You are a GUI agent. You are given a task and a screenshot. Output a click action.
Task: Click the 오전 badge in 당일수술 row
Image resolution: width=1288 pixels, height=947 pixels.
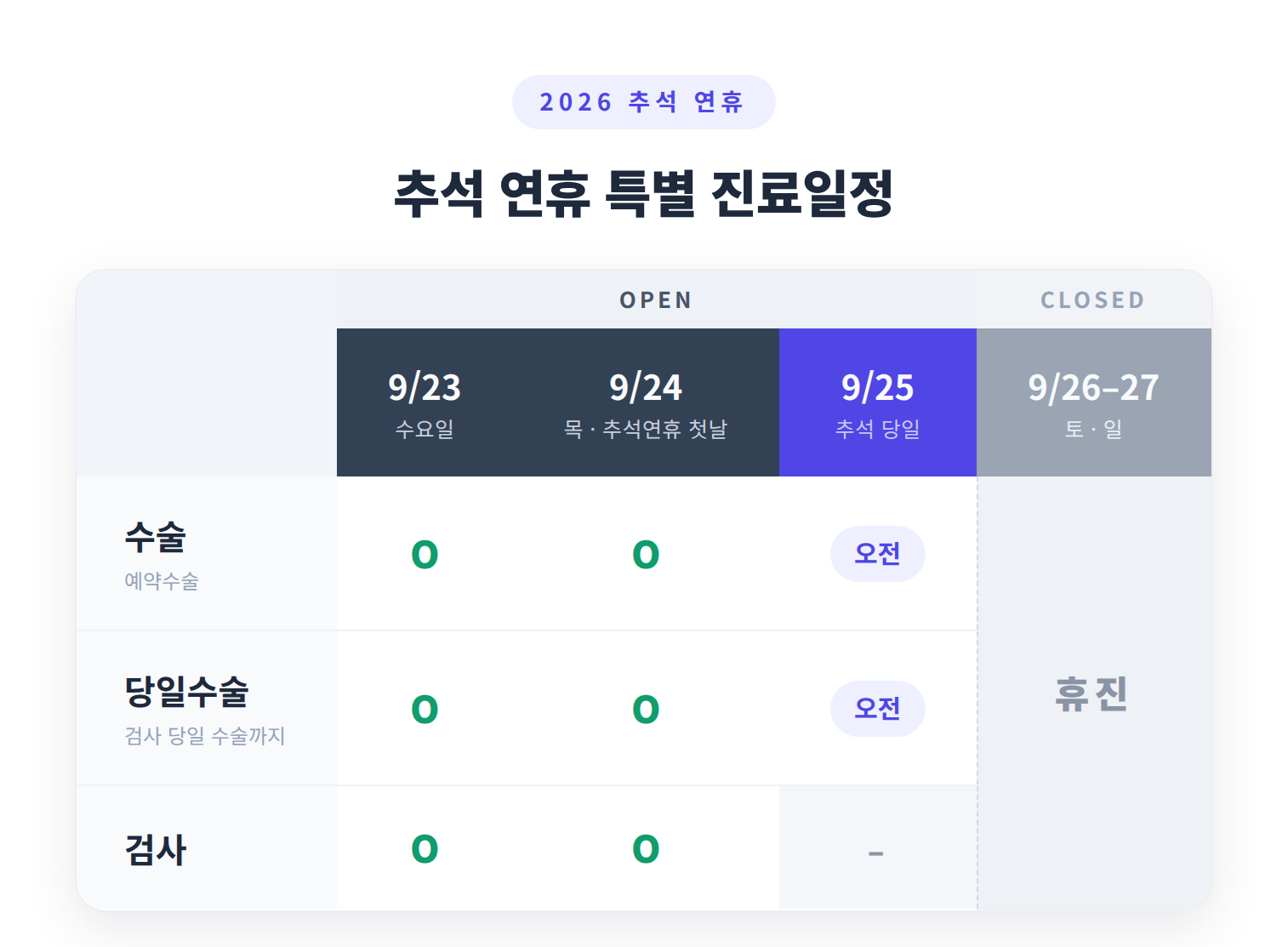pos(878,709)
